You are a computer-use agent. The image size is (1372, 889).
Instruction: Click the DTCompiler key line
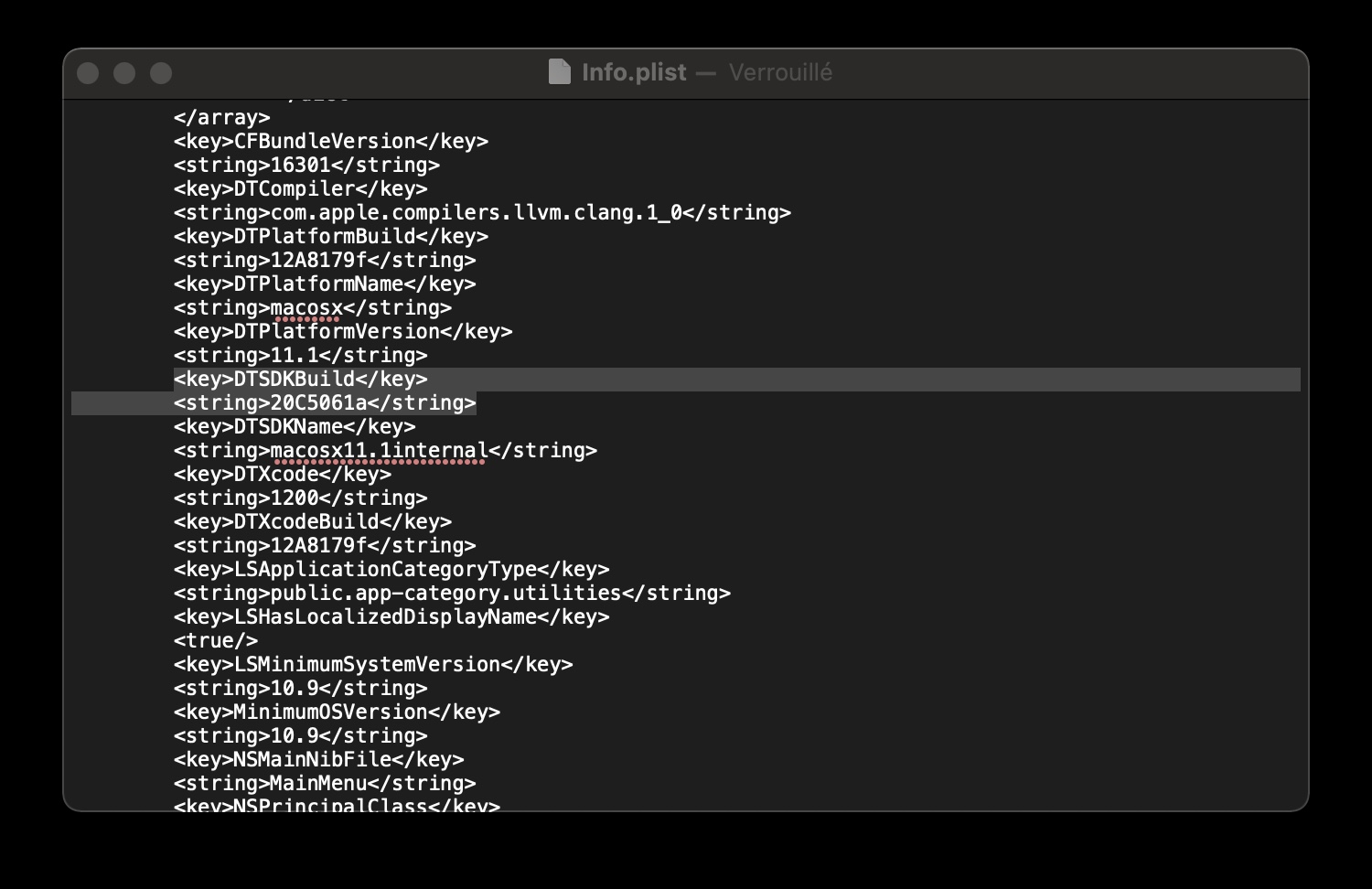tap(300, 189)
